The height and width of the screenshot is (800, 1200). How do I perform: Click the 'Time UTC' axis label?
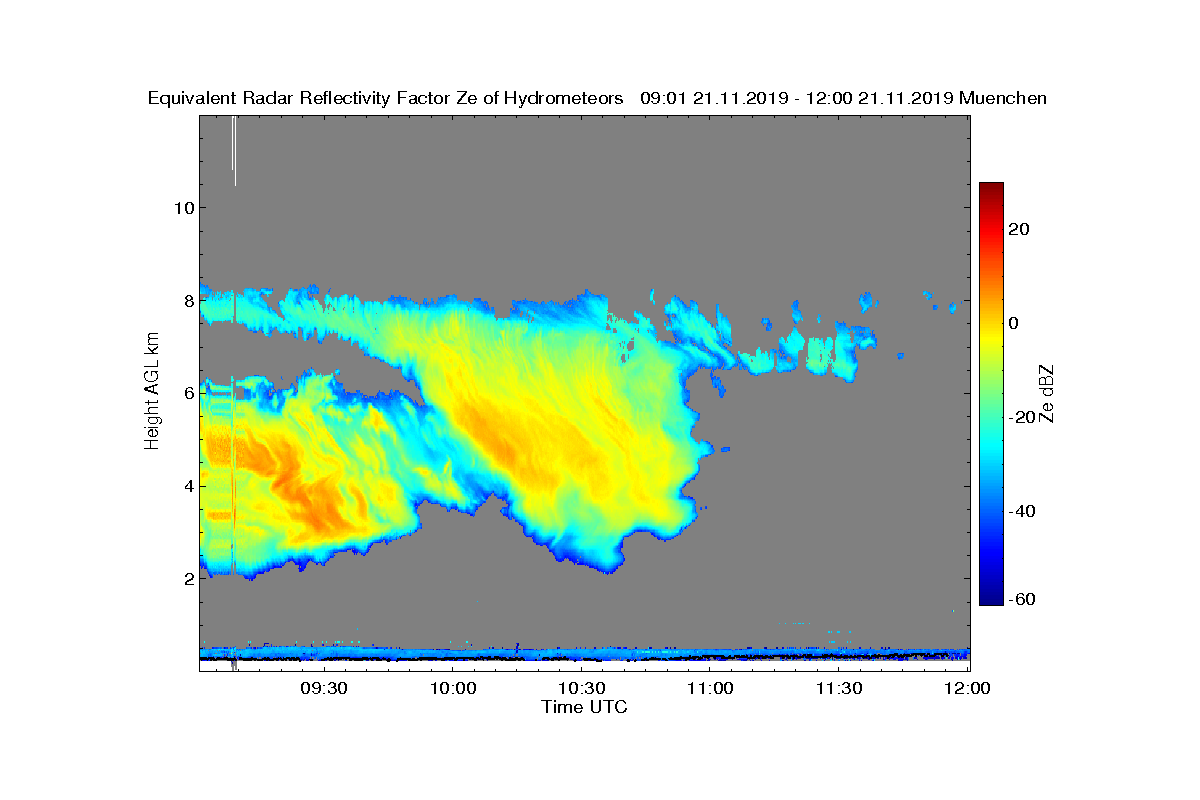[x=585, y=707]
